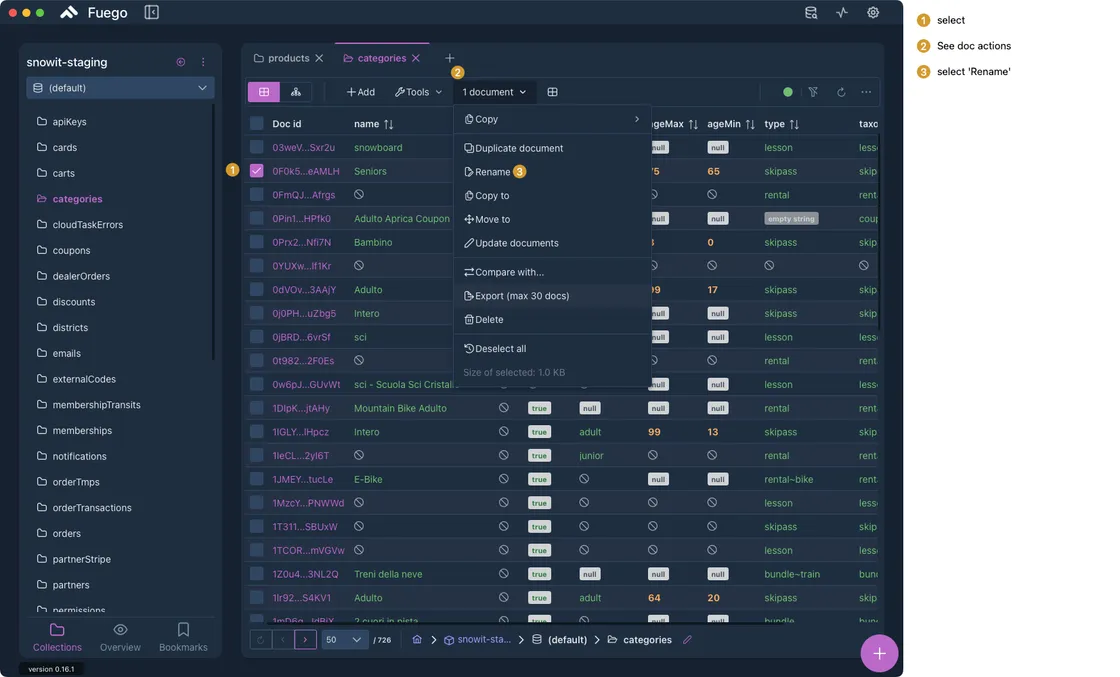
Task: Sort by the type column arrows
Action: (x=794, y=124)
